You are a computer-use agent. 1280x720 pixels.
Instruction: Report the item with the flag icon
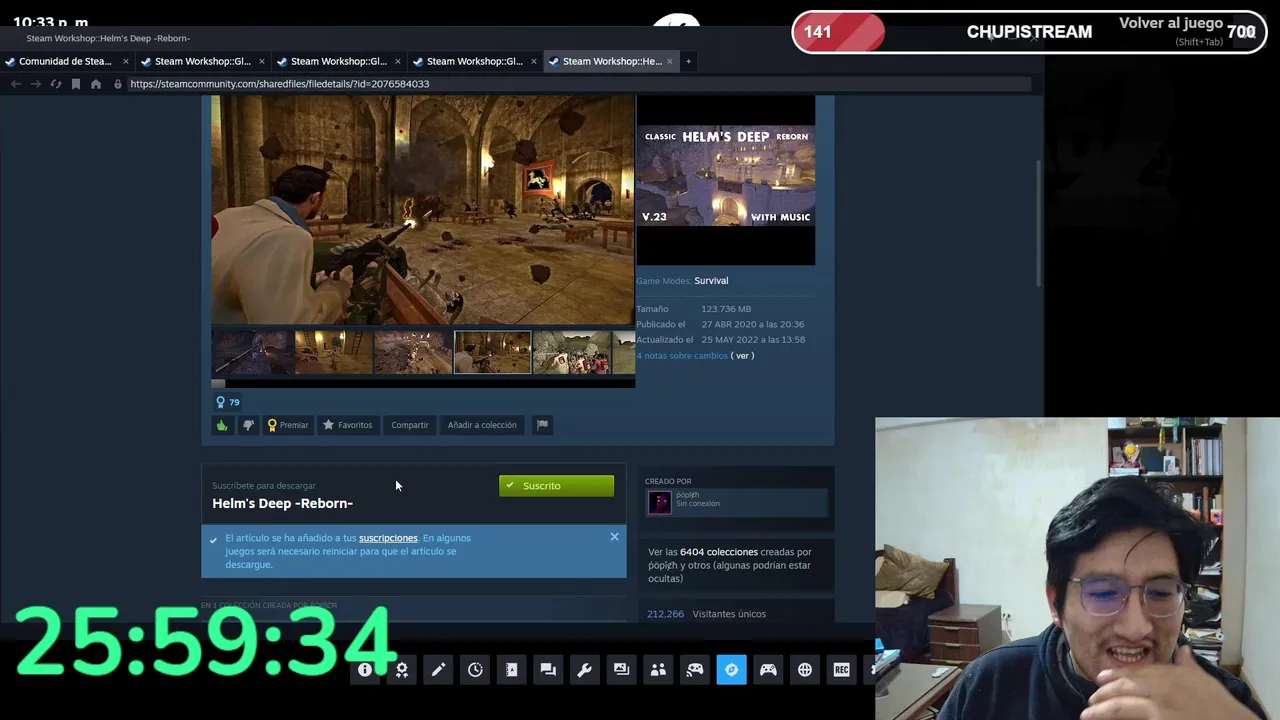pyautogui.click(x=542, y=425)
